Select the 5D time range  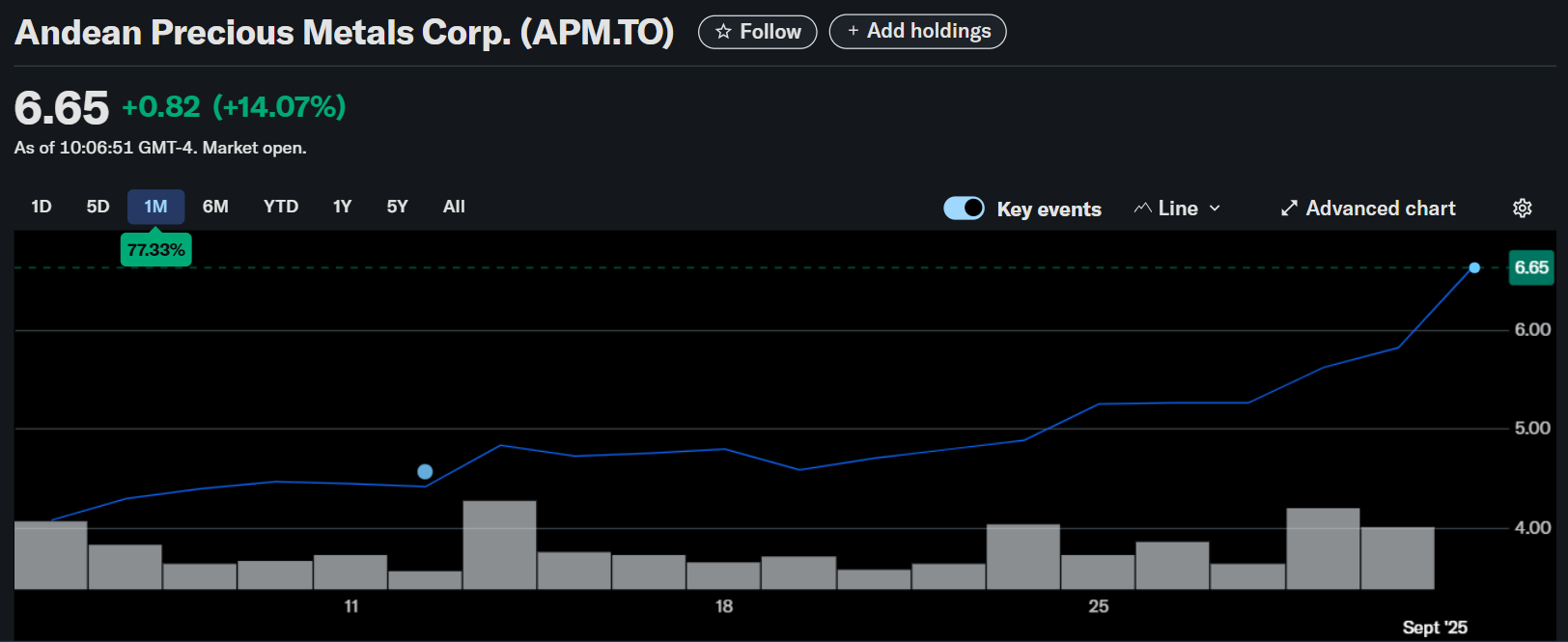pos(98,207)
